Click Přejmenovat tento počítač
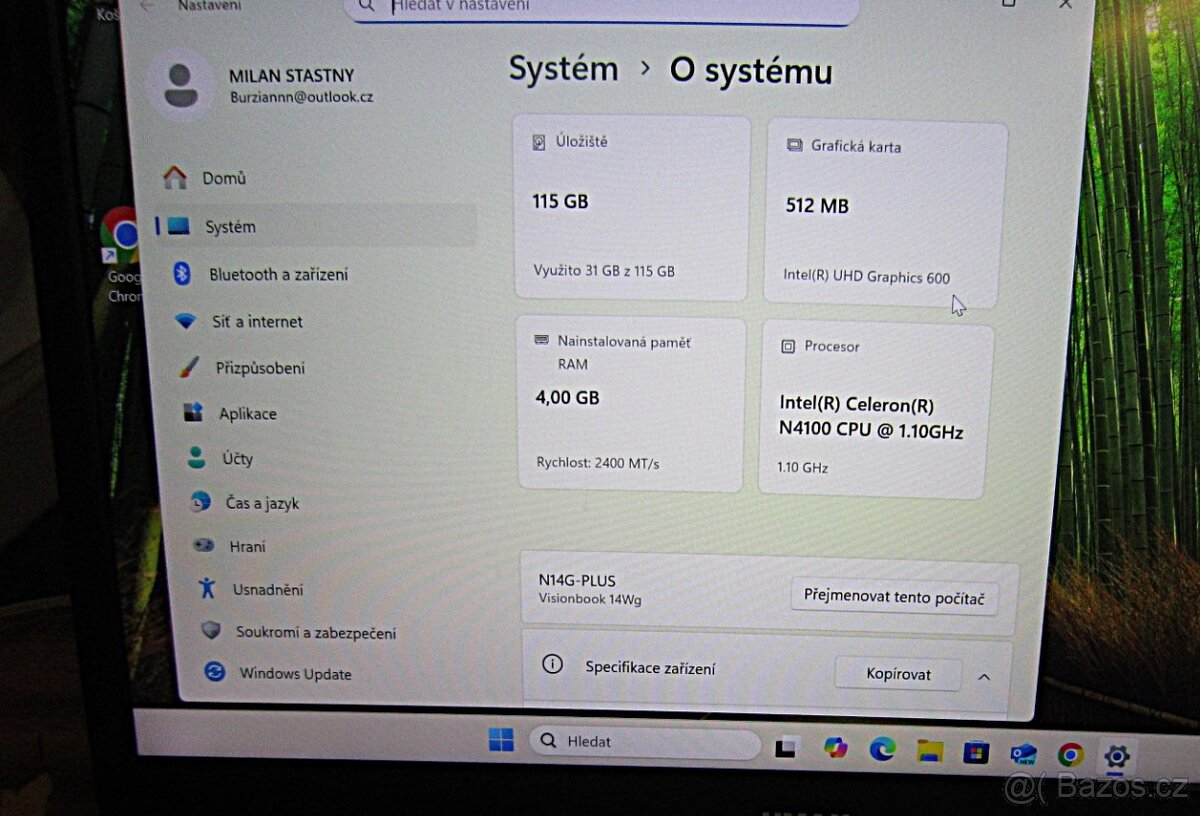This screenshot has width=1200, height=816. coord(895,595)
